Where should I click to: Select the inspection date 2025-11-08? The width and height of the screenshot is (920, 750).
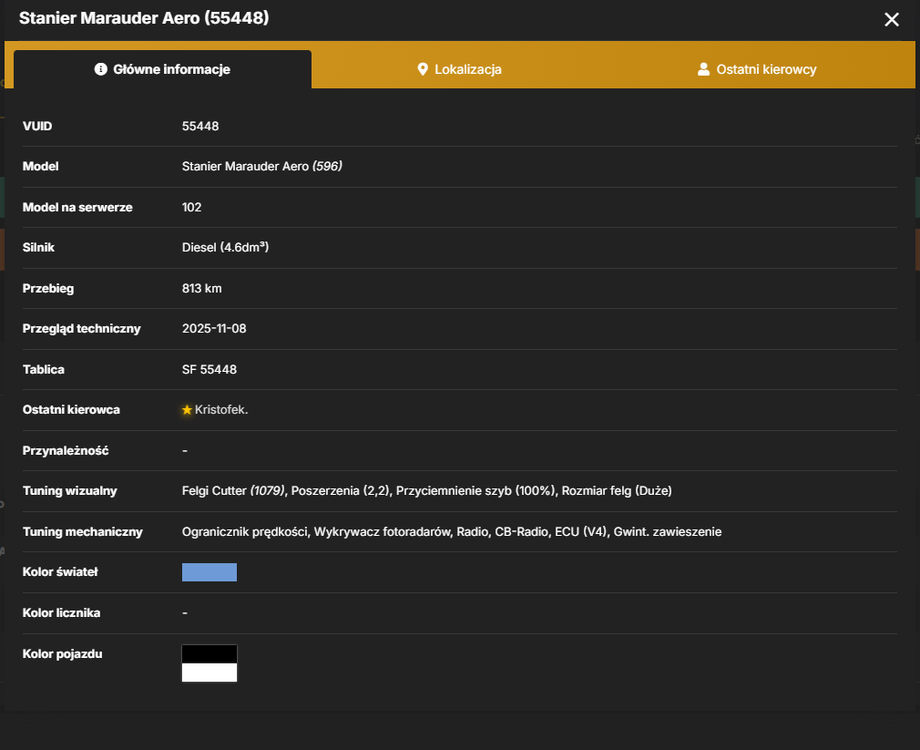pos(214,329)
